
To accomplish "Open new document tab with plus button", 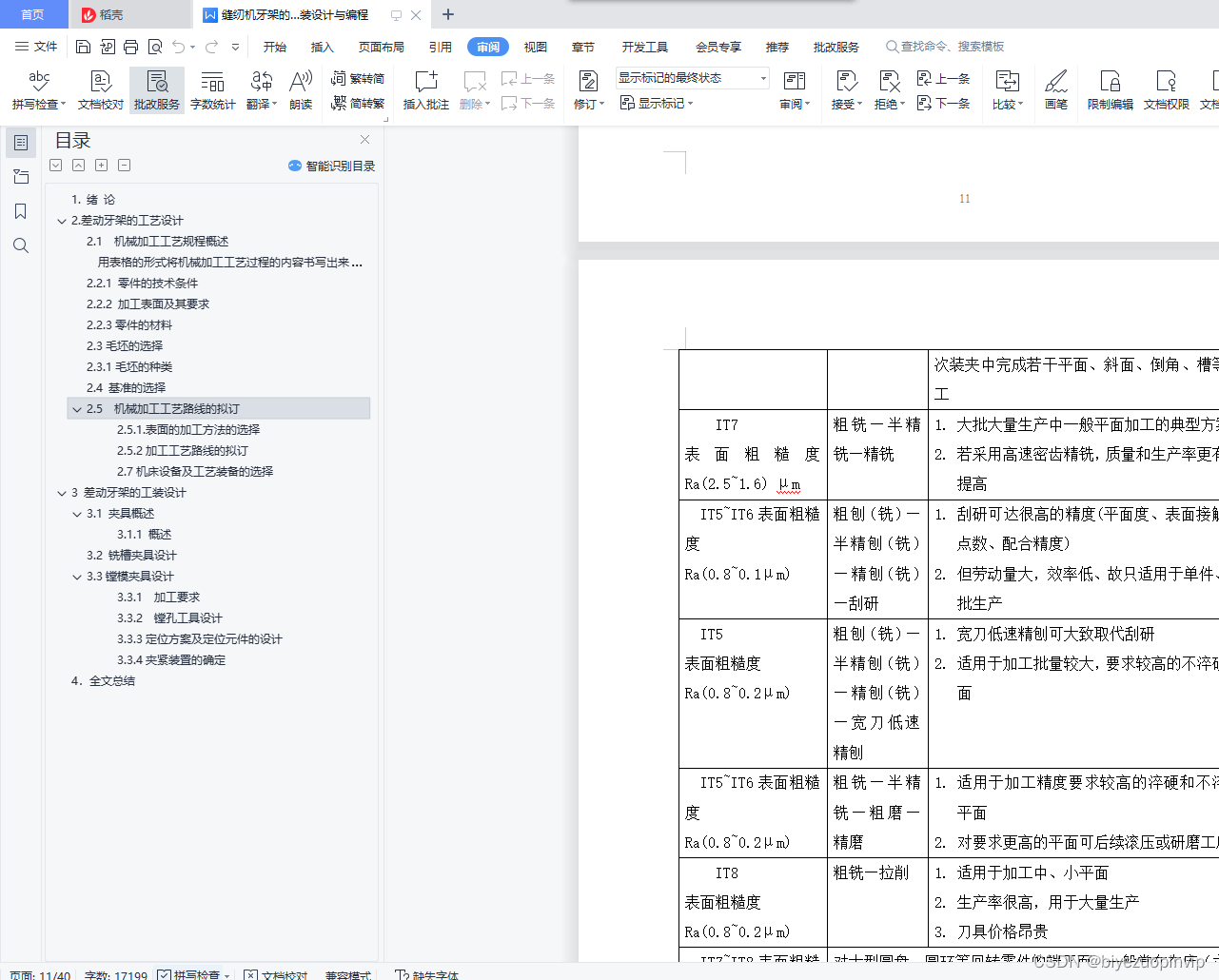I will click(x=448, y=14).
